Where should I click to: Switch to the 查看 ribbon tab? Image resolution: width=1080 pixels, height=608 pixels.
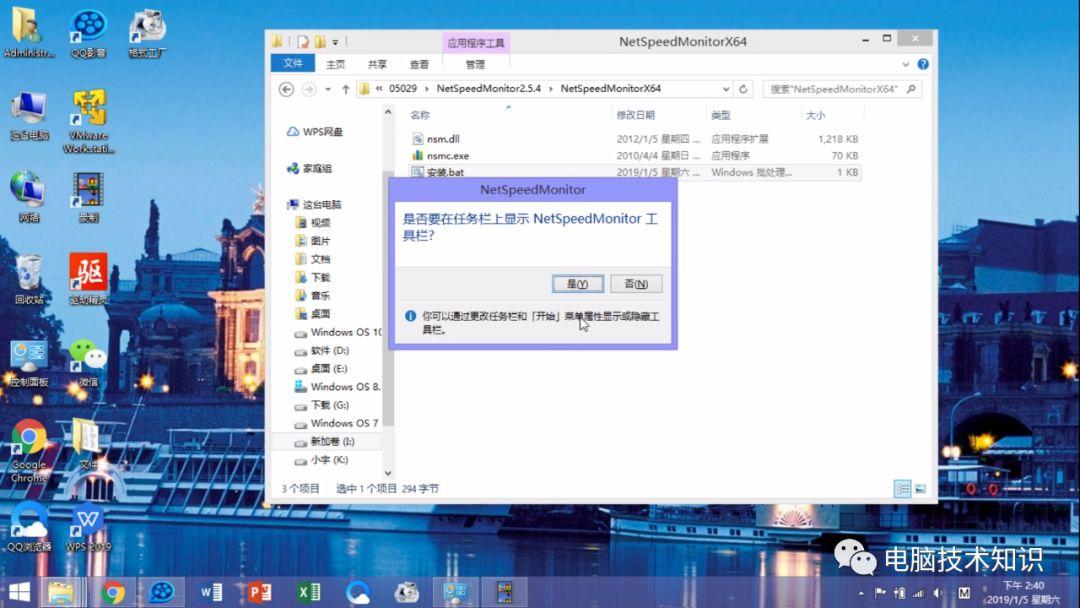419,64
